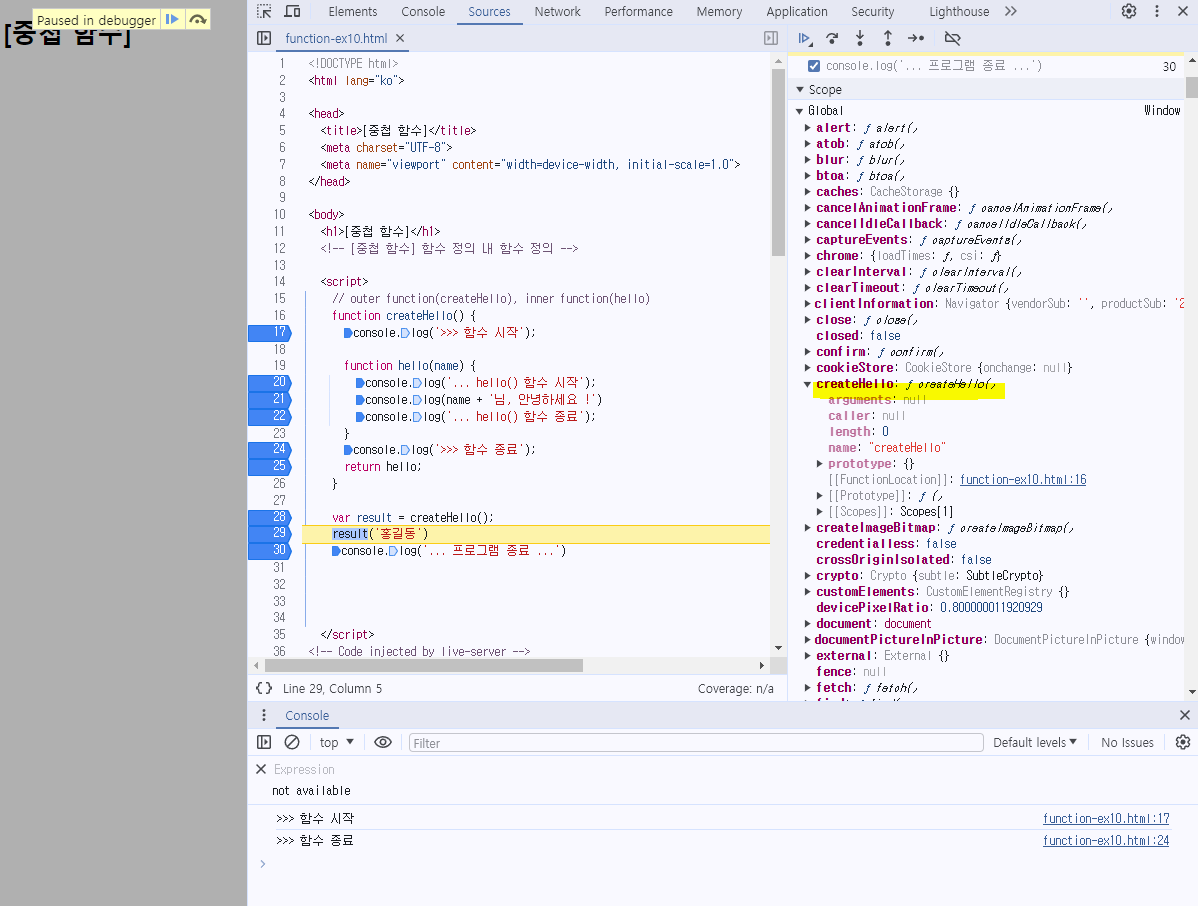The image size is (1198, 906).
Task: Open console settings gear
Action: pyautogui.click(x=1183, y=743)
